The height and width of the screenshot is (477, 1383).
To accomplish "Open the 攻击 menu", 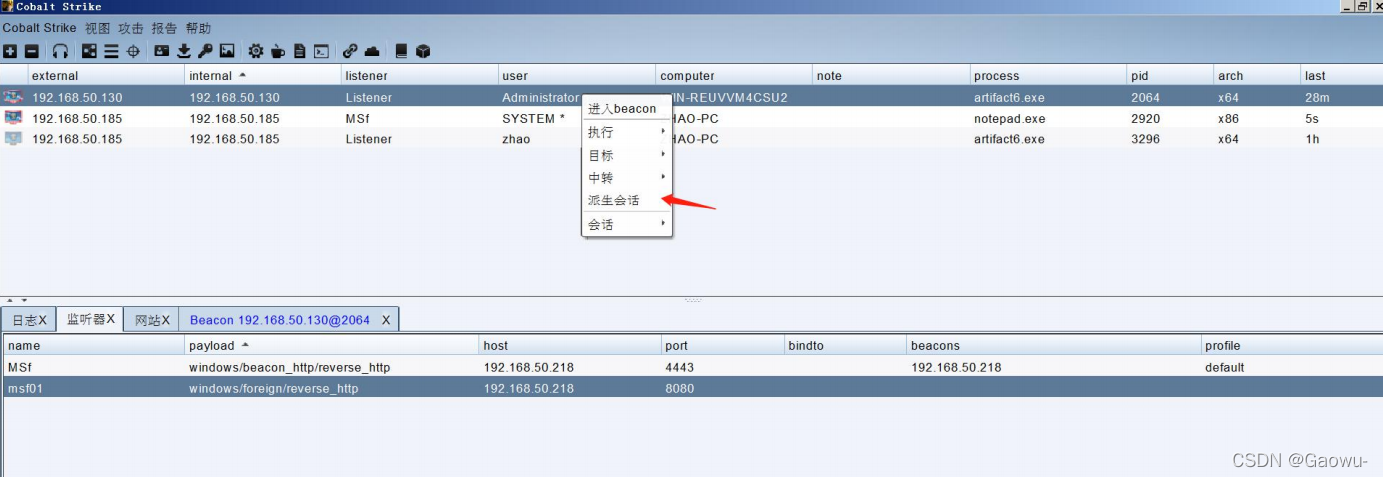I will (x=130, y=28).
